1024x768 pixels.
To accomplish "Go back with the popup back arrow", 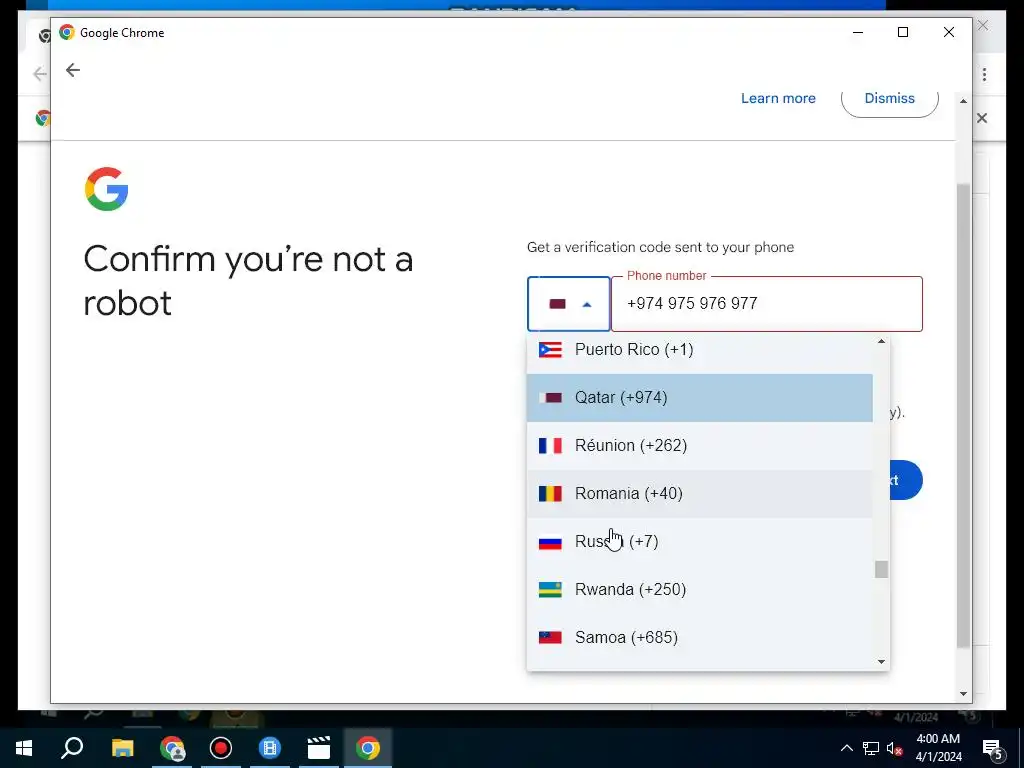I will (x=72, y=70).
